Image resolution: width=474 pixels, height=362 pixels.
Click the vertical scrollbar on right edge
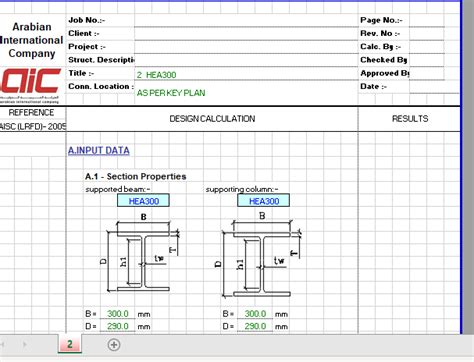coord(468,167)
